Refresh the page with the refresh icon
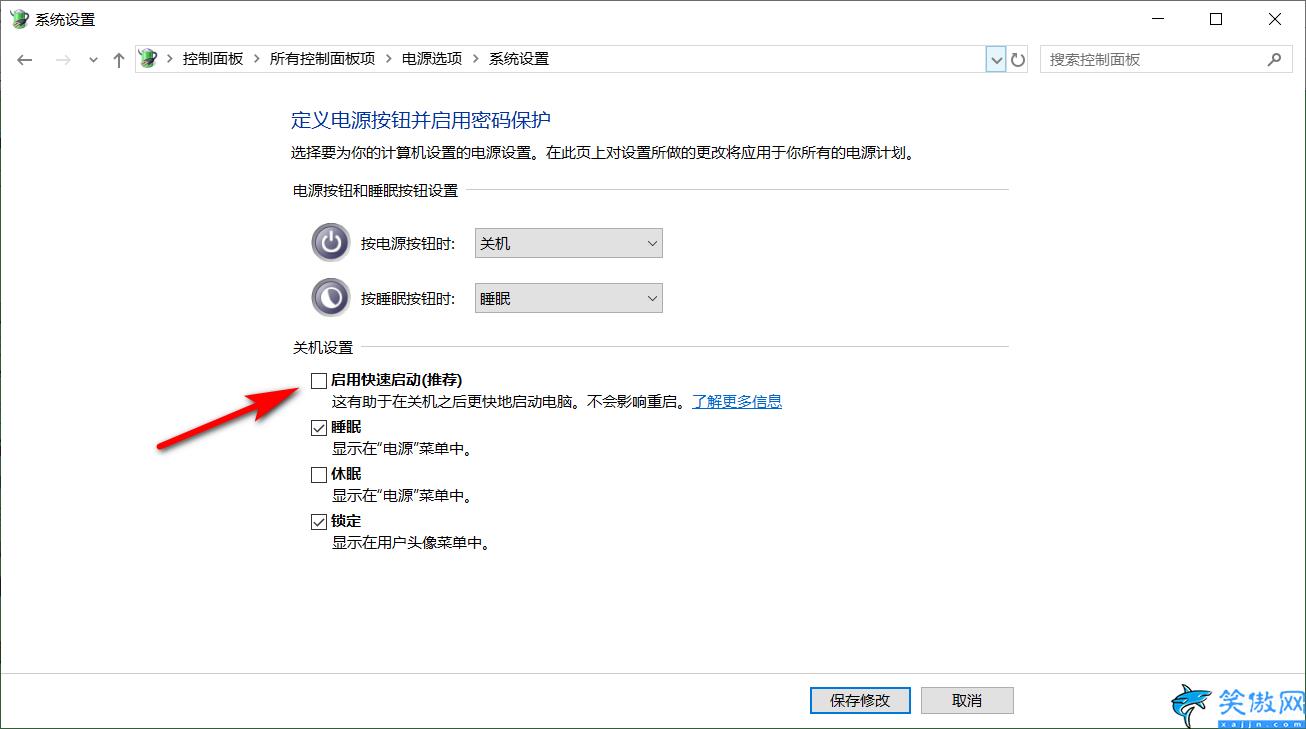This screenshot has height=729, width=1306. click(1018, 60)
